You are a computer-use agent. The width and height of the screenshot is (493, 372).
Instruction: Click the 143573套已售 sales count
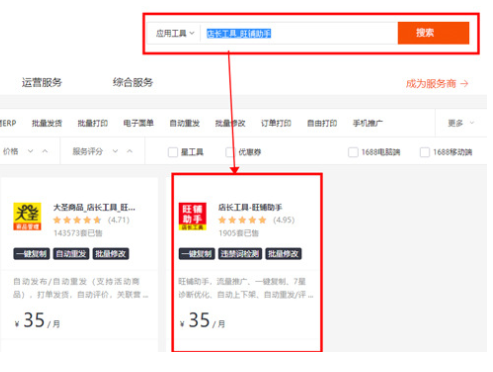78,233
